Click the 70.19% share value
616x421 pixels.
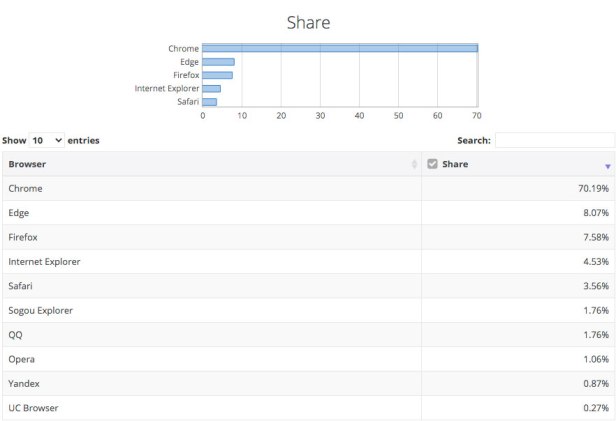click(593, 189)
